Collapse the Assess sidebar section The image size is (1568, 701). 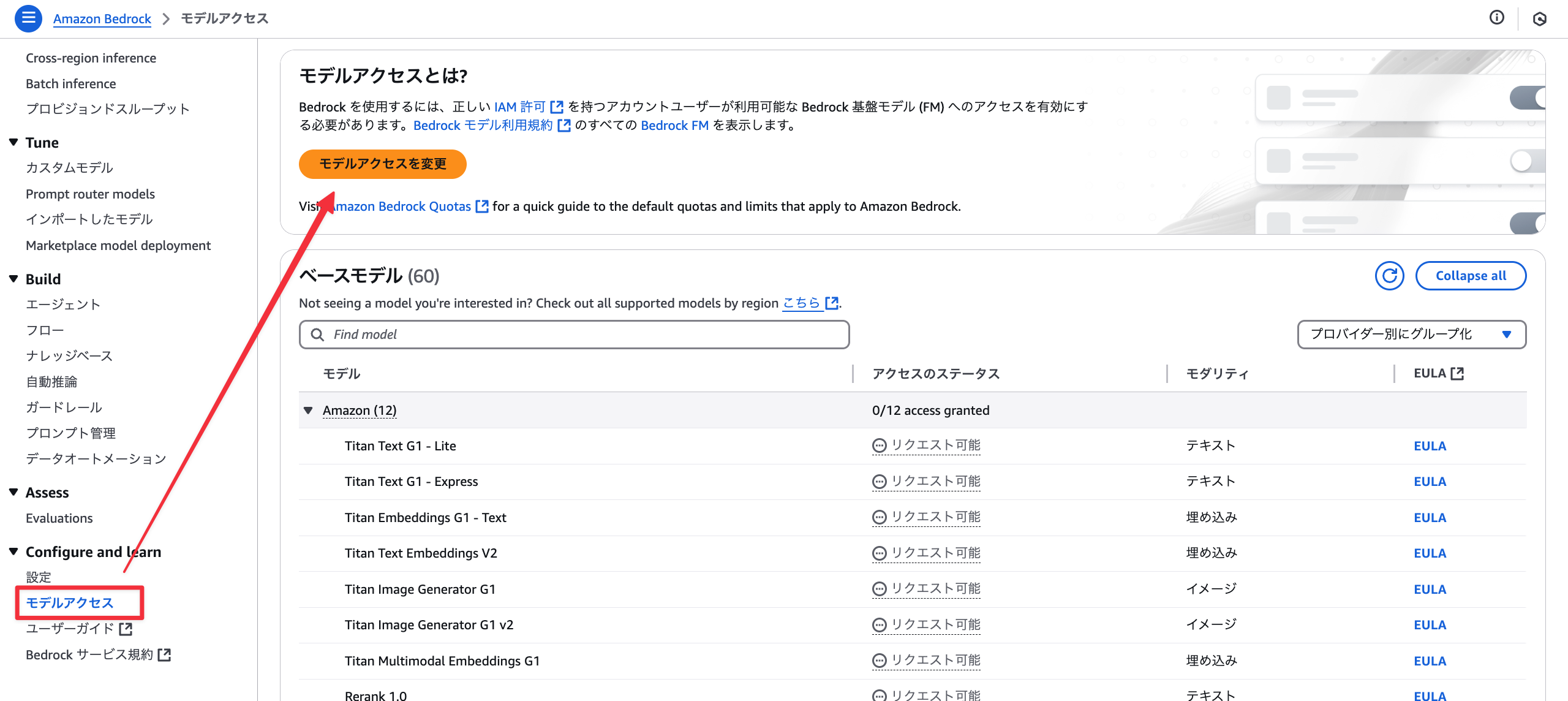click(13, 492)
